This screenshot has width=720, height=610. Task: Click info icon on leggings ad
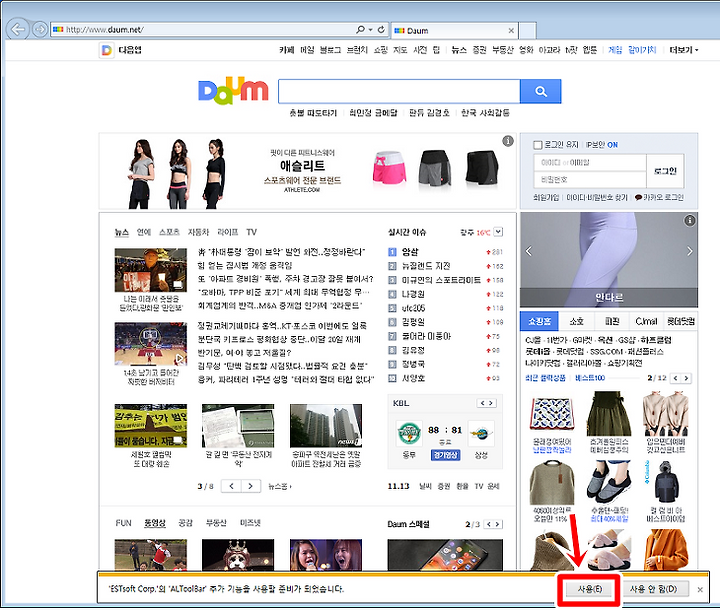click(690, 221)
